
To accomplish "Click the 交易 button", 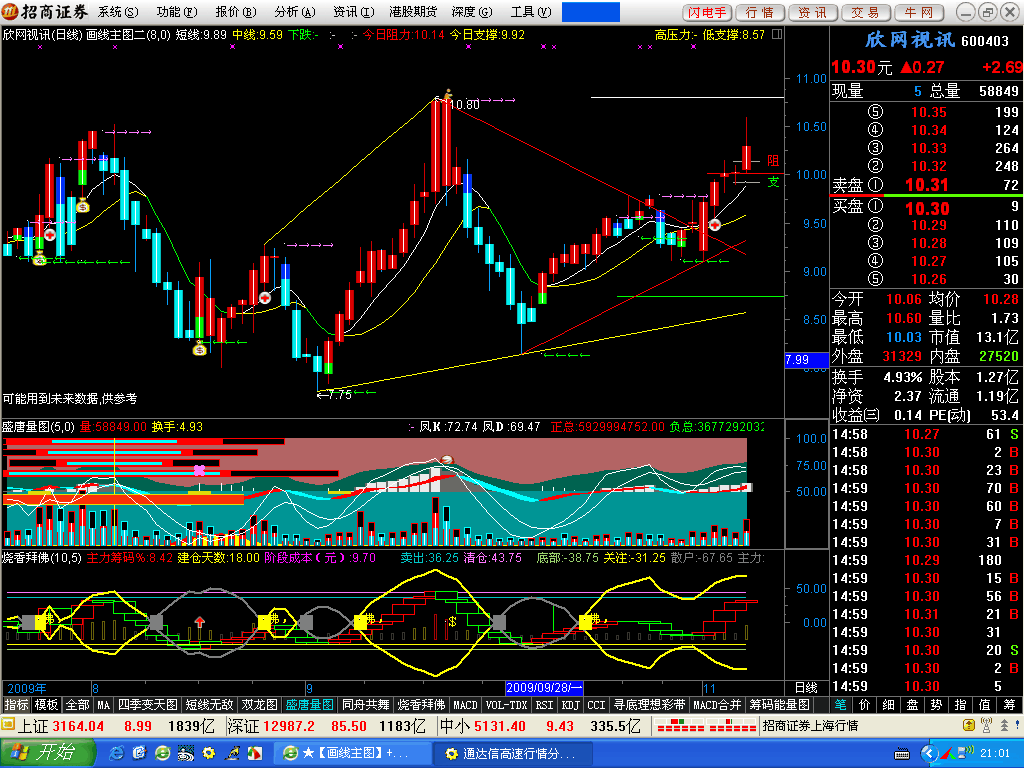I will [865, 12].
